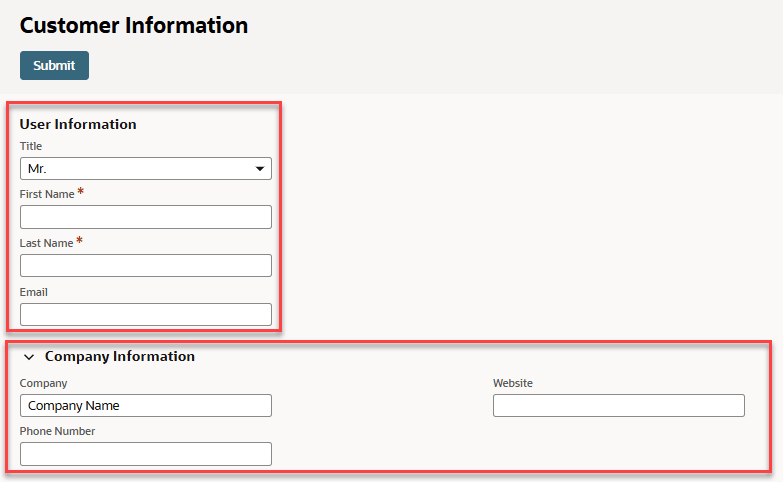Click the Email field label

pos(34,292)
